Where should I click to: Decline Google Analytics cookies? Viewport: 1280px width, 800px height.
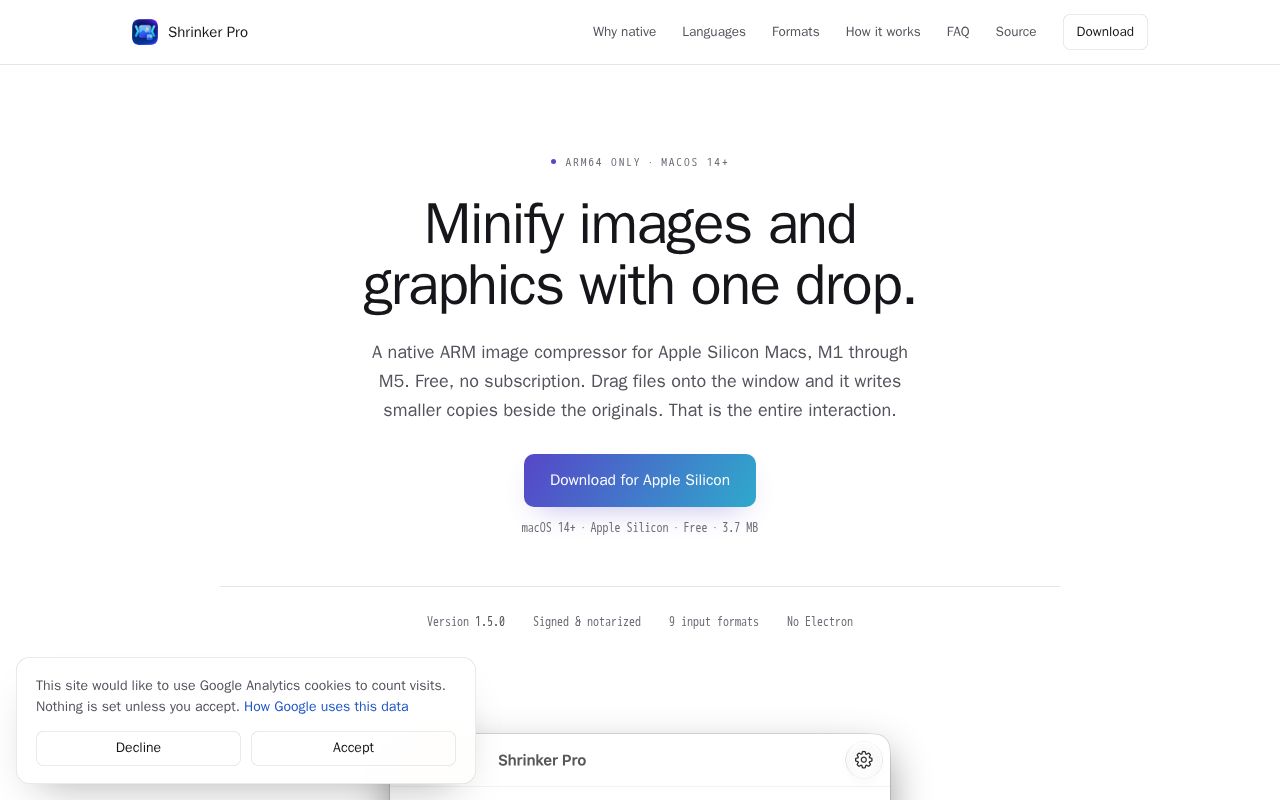[138, 748]
